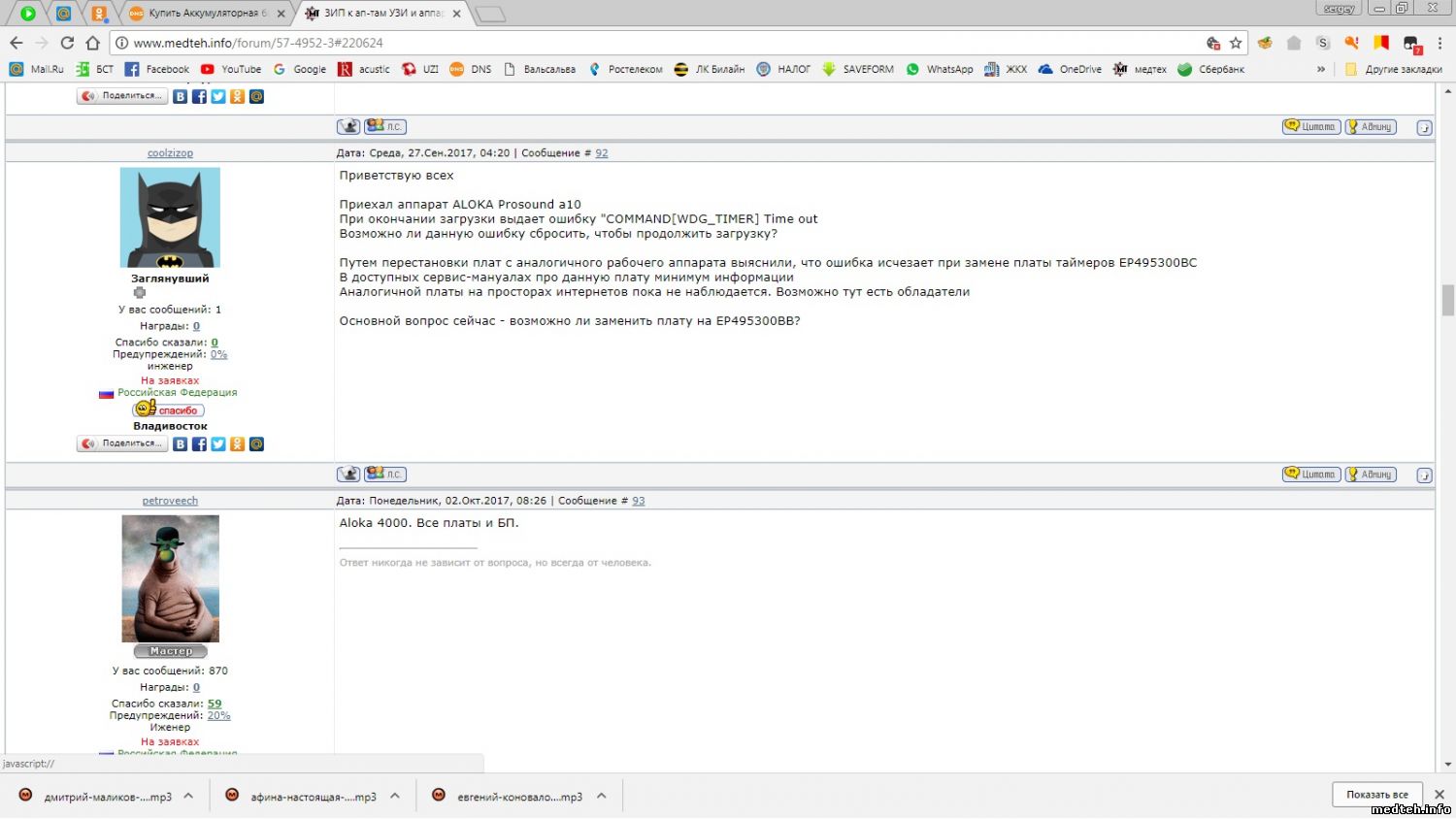
Task: Open the YouTube bookmark
Action: pyautogui.click(x=231, y=69)
